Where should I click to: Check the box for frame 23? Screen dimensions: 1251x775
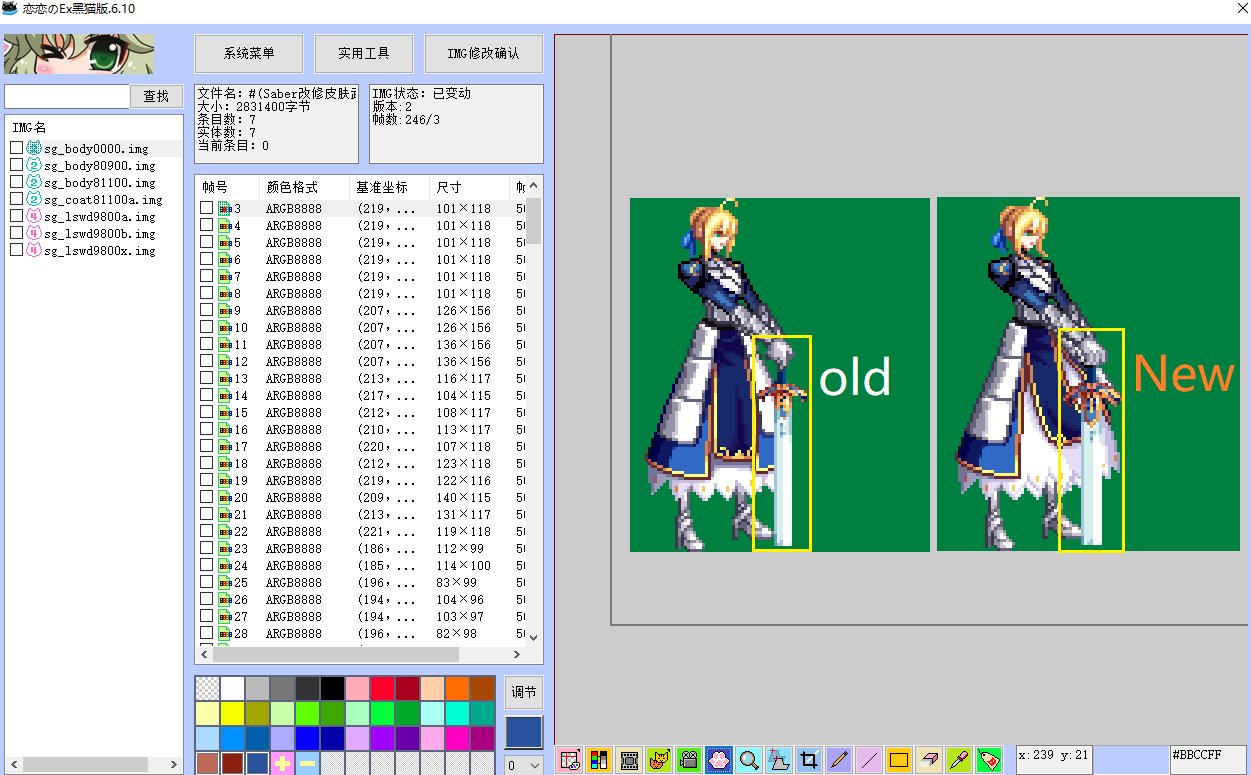(206, 548)
